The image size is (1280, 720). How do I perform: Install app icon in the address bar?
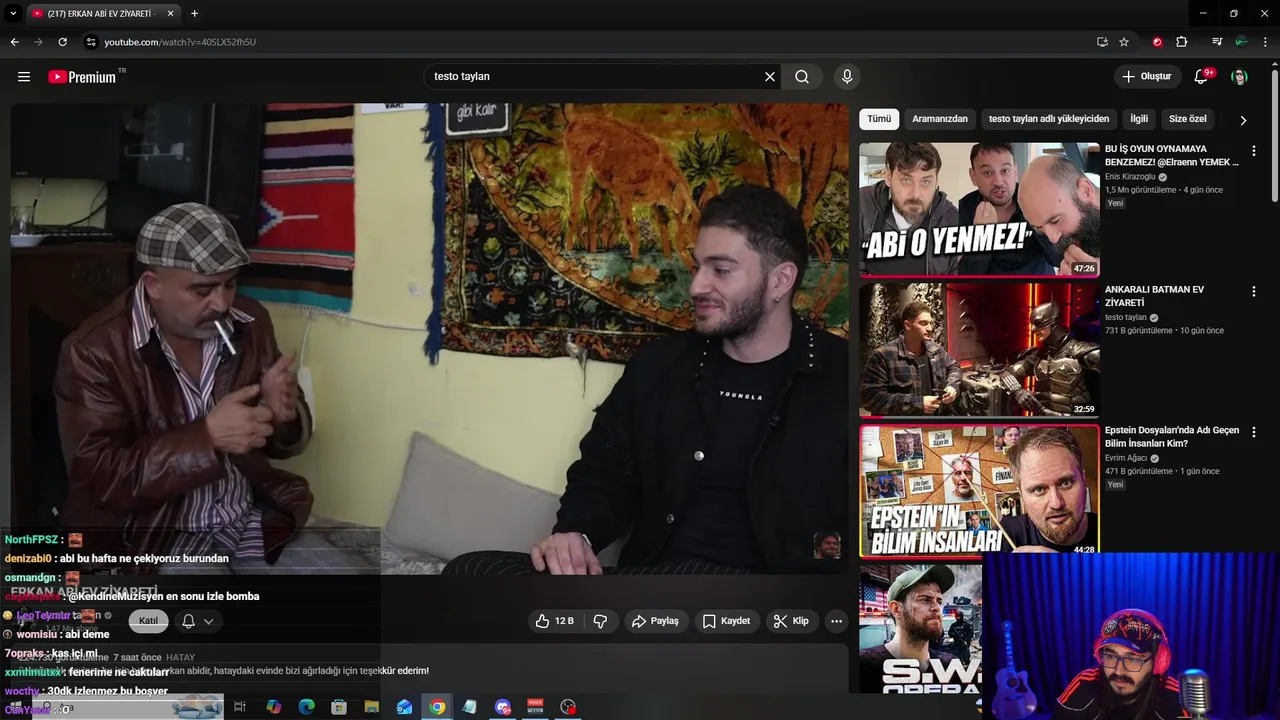(1102, 42)
